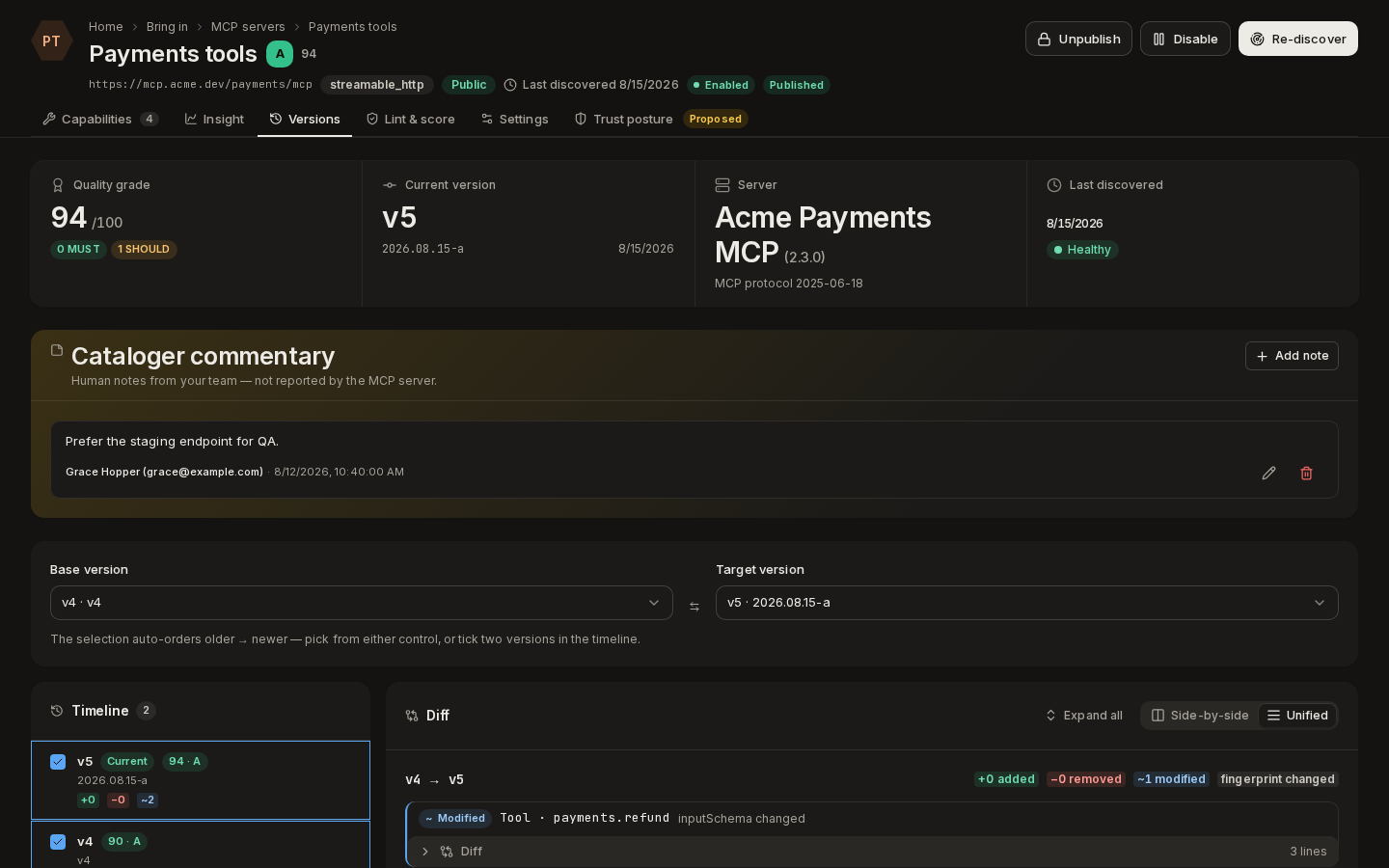1389x868 pixels.
Task: Click the Timeline history icon
Action: (x=57, y=711)
